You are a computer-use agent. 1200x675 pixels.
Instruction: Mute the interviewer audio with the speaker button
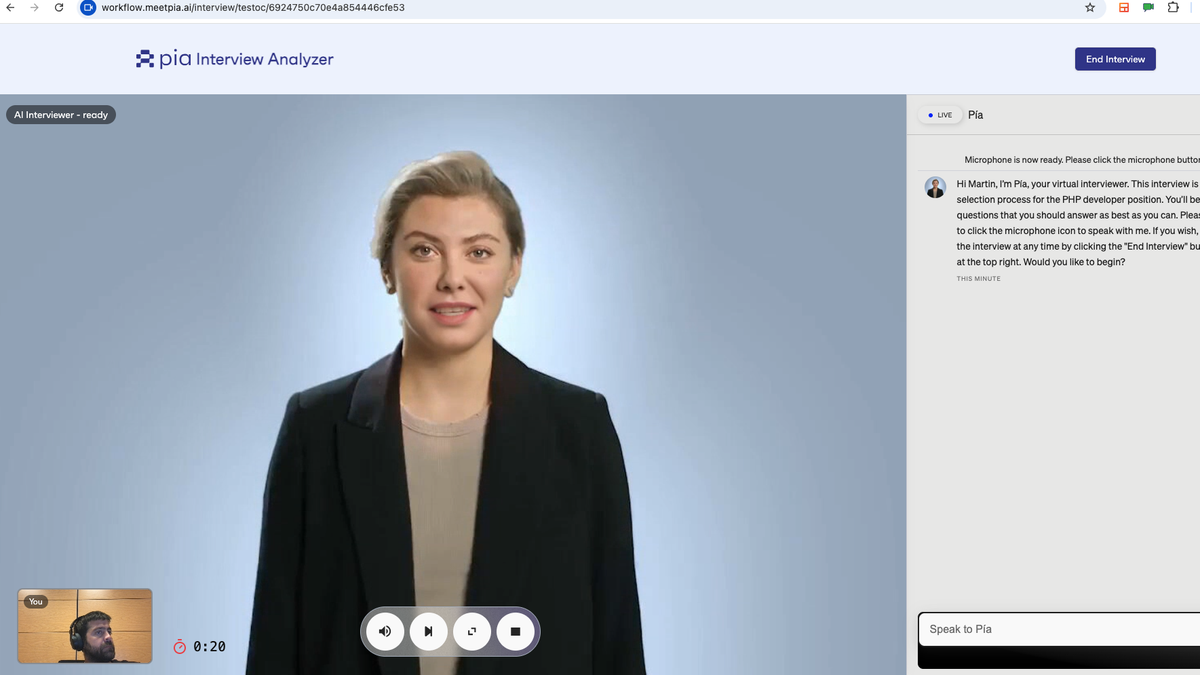385,631
